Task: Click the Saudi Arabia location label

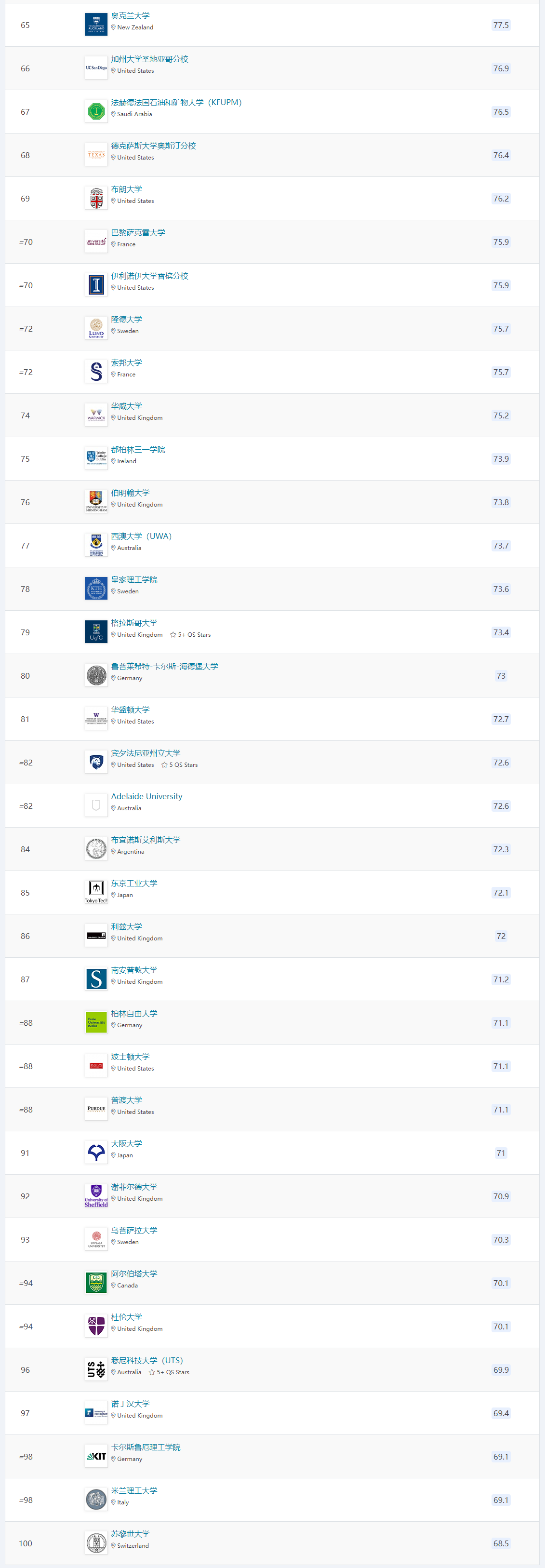Action: 132,114
